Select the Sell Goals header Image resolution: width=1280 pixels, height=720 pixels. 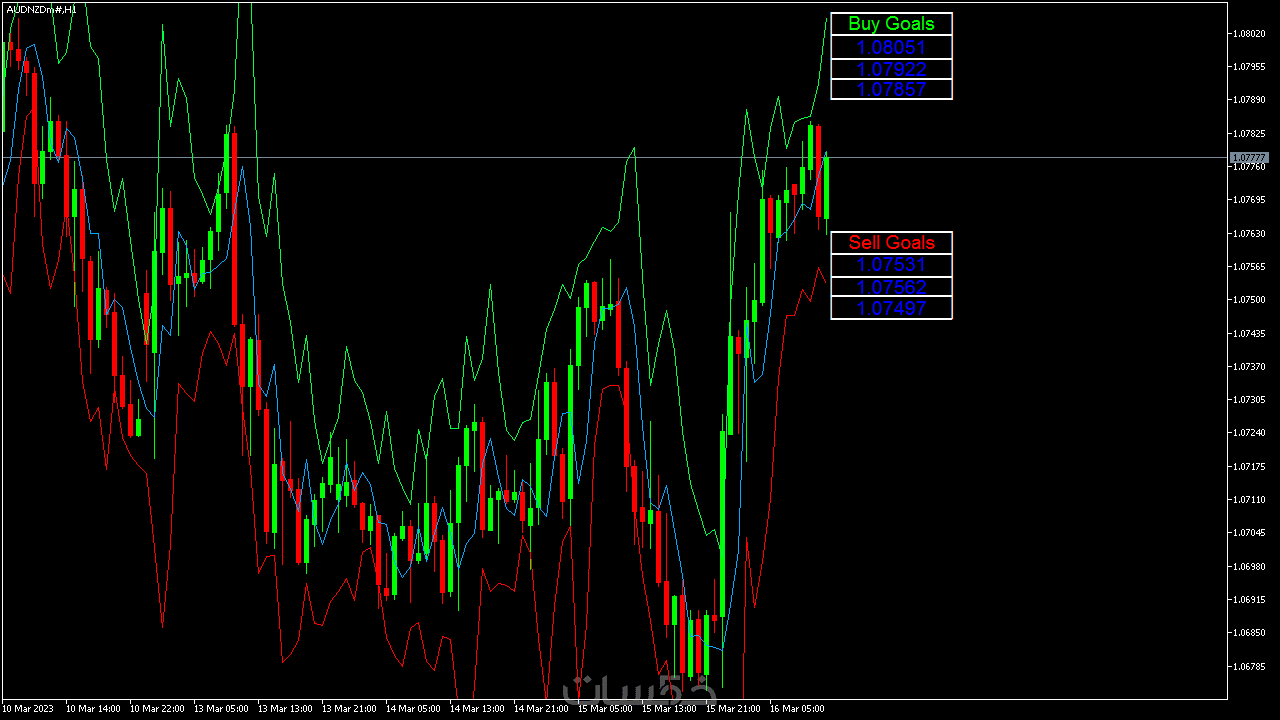pos(891,243)
